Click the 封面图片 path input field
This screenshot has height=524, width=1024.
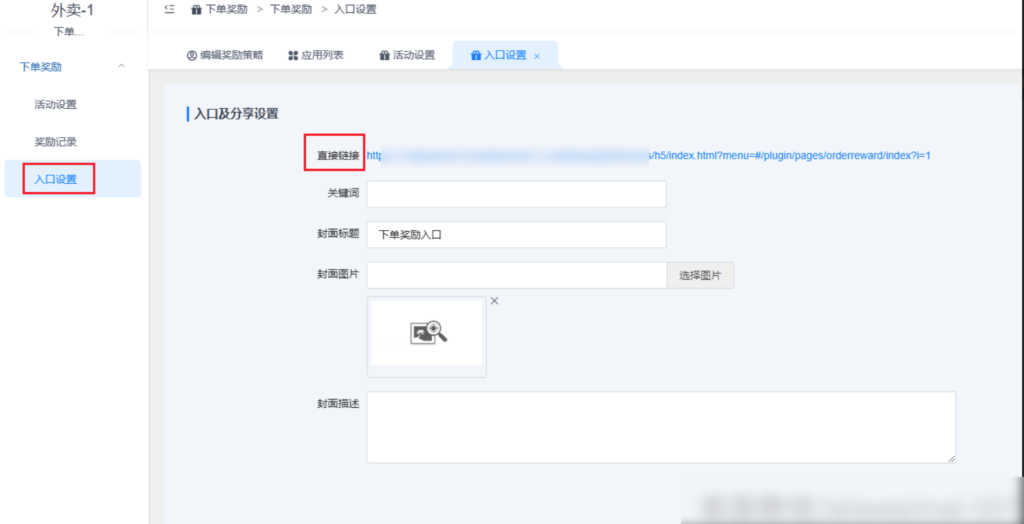click(x=517, y=275)
